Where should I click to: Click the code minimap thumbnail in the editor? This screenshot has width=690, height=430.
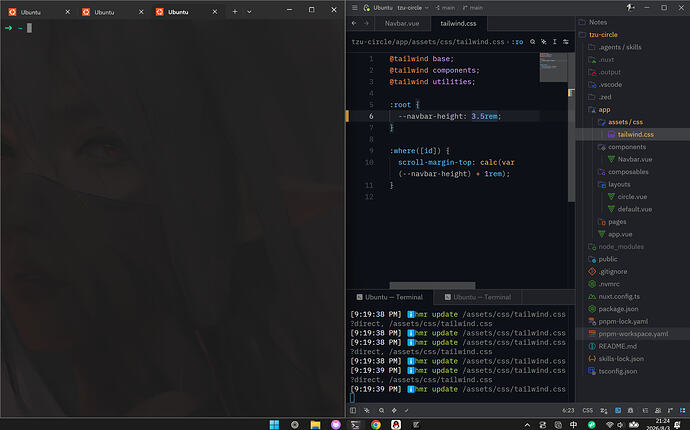tap(553, 67)
